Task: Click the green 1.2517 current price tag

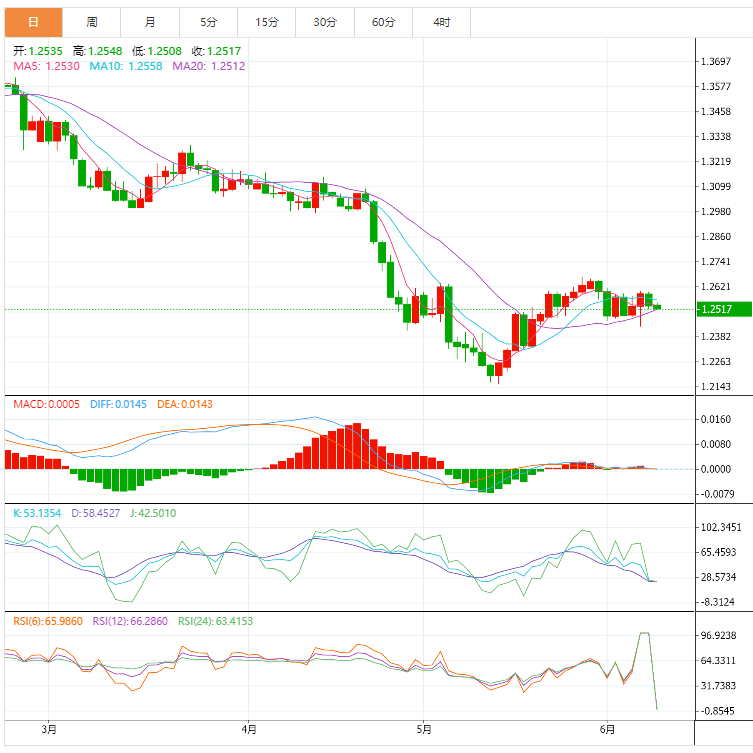Action: click(x=724, y=309)
